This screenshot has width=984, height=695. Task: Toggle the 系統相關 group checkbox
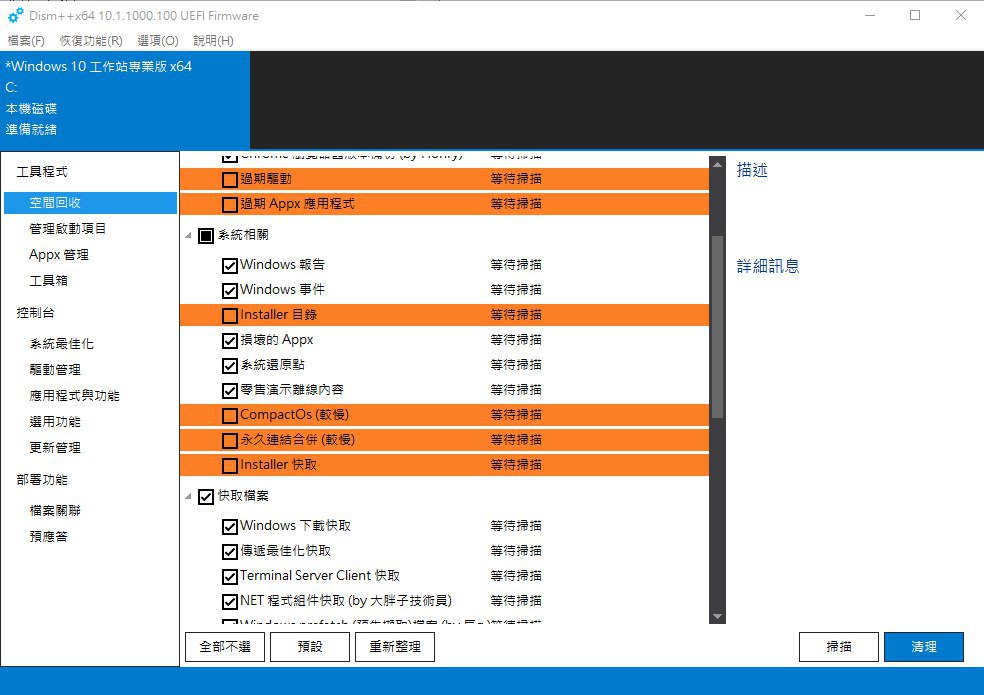click(206, 235)
